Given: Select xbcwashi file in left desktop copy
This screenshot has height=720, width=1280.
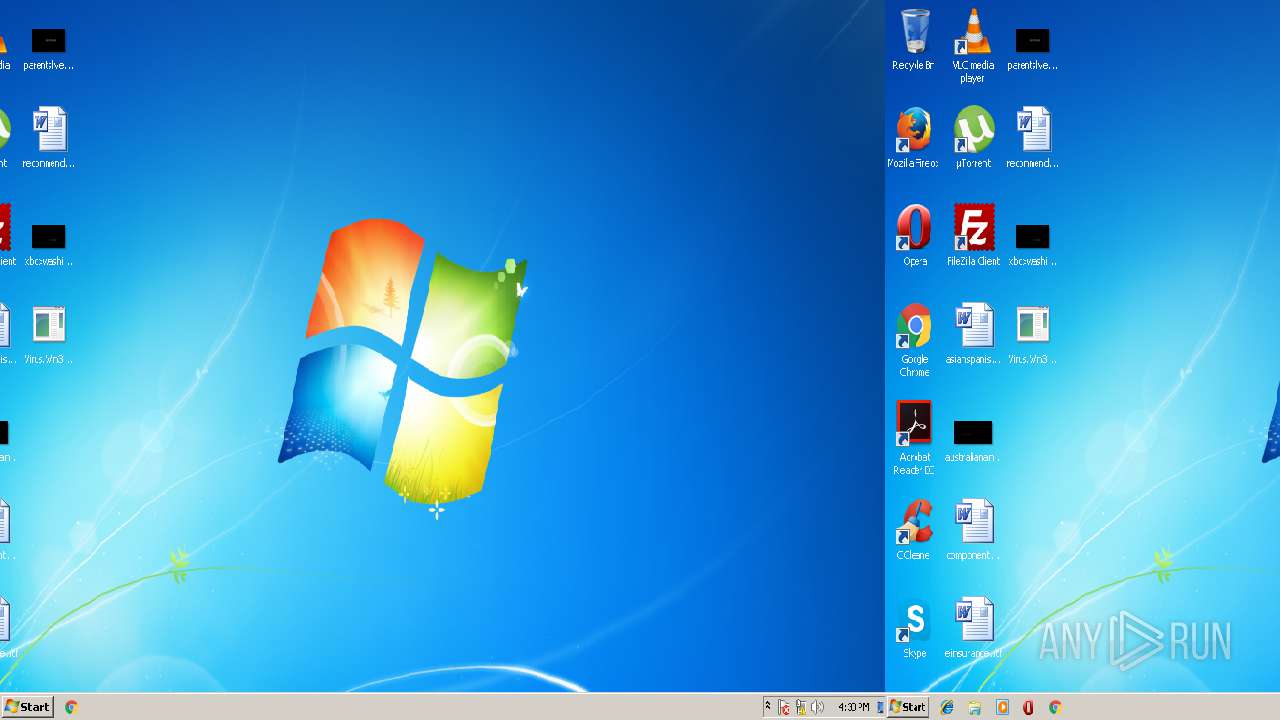Looking at the screenshot, I should coord(48,244).
